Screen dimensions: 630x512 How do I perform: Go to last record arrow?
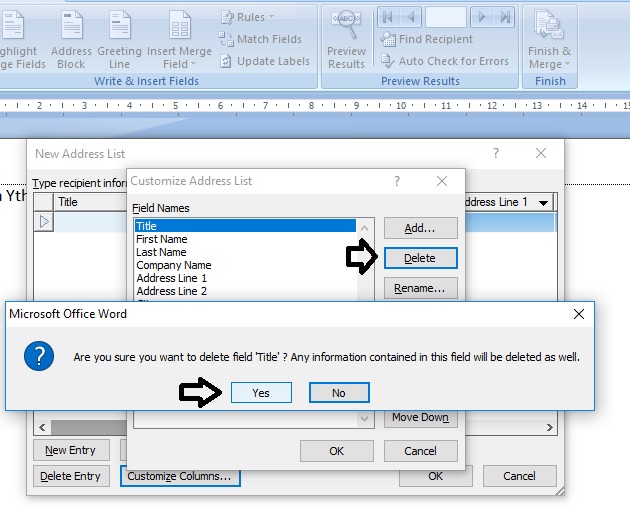click(505, 17)
